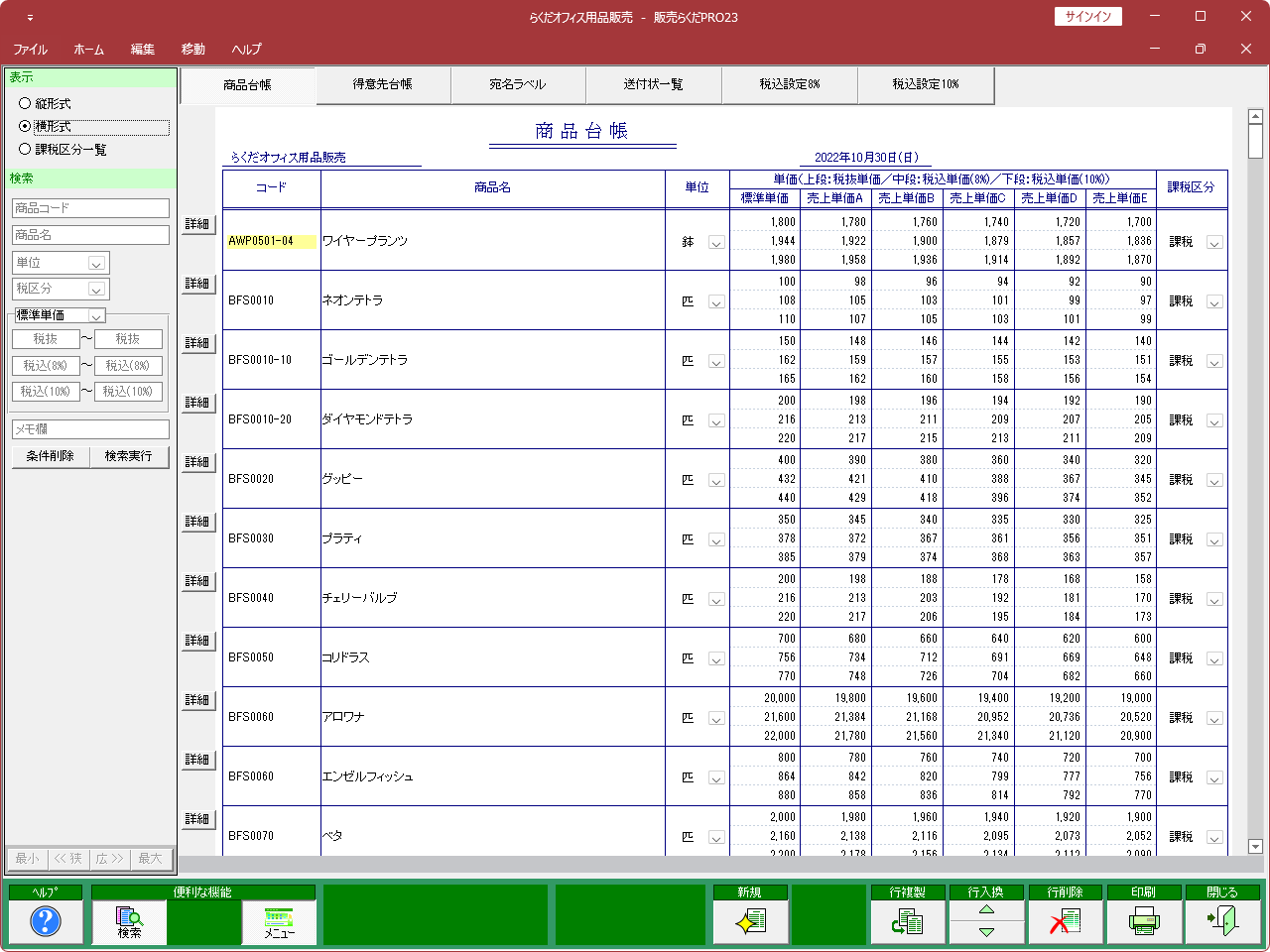Click 検索実行 to run search
Screen dimensions: 1270x952
(x=129, y=456)
